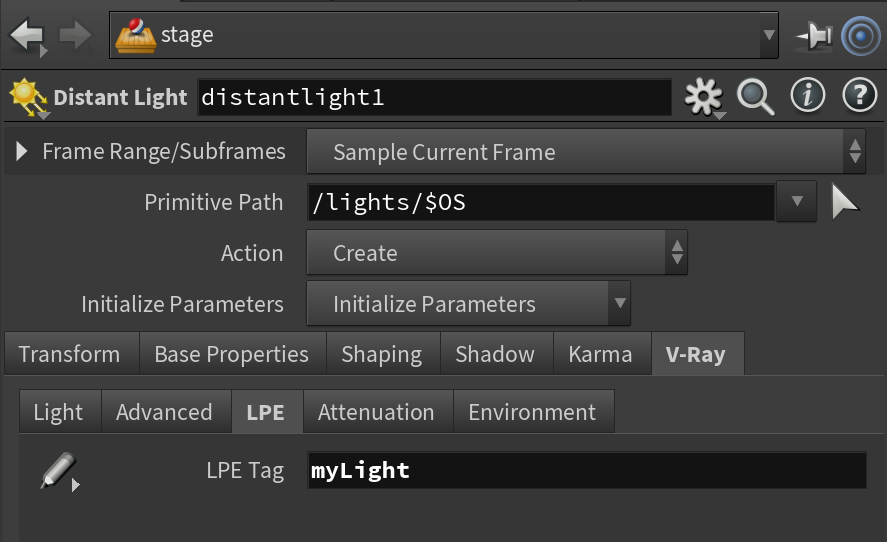The width and height of the screenshot is (887, 542).
Task: Switch to the Attenuation sub-tab
Action: tap(377, 412)
